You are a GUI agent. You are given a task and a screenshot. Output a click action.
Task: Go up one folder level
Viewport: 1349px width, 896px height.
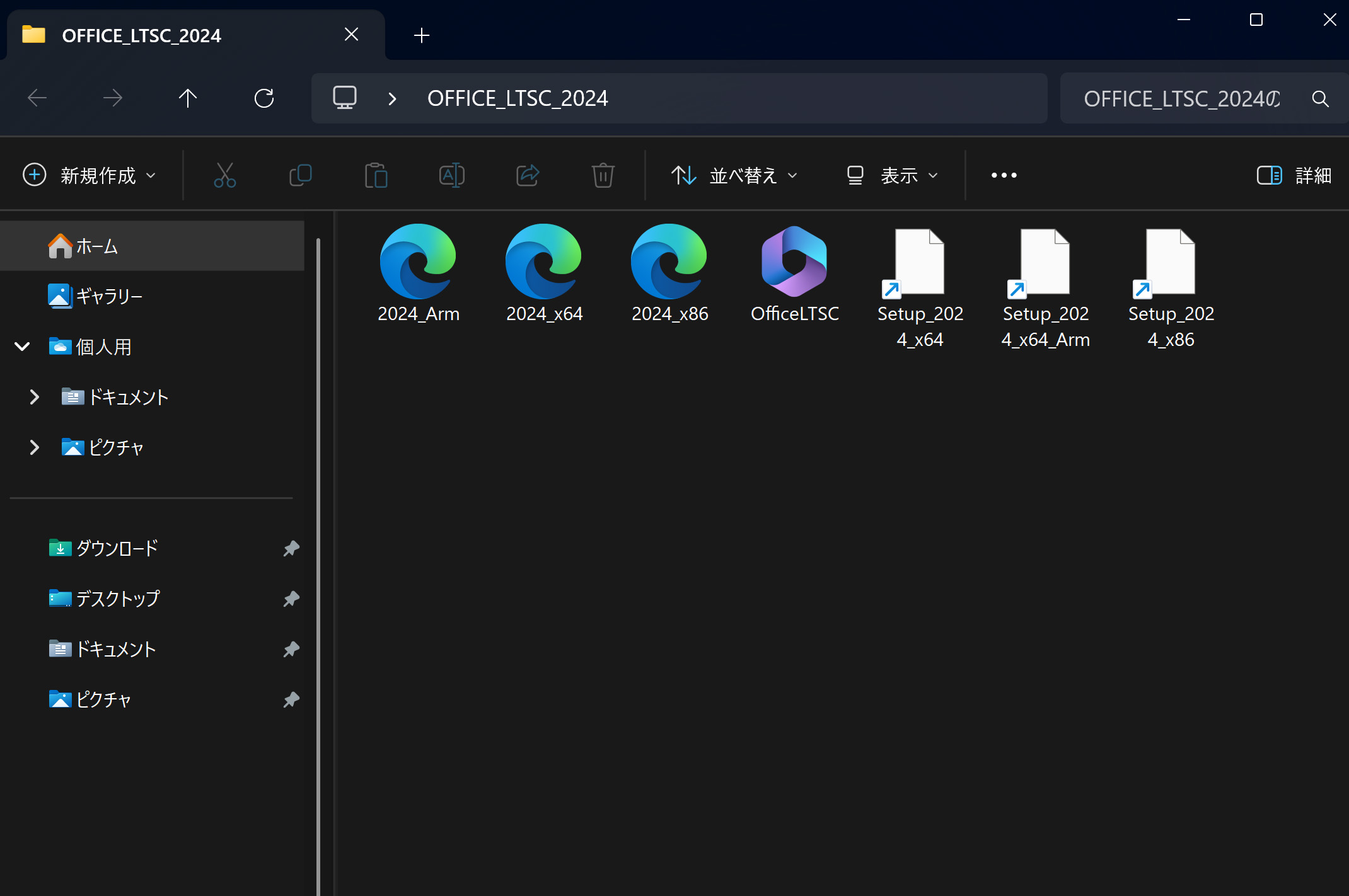pyautogui.click(x=188, y=98)
